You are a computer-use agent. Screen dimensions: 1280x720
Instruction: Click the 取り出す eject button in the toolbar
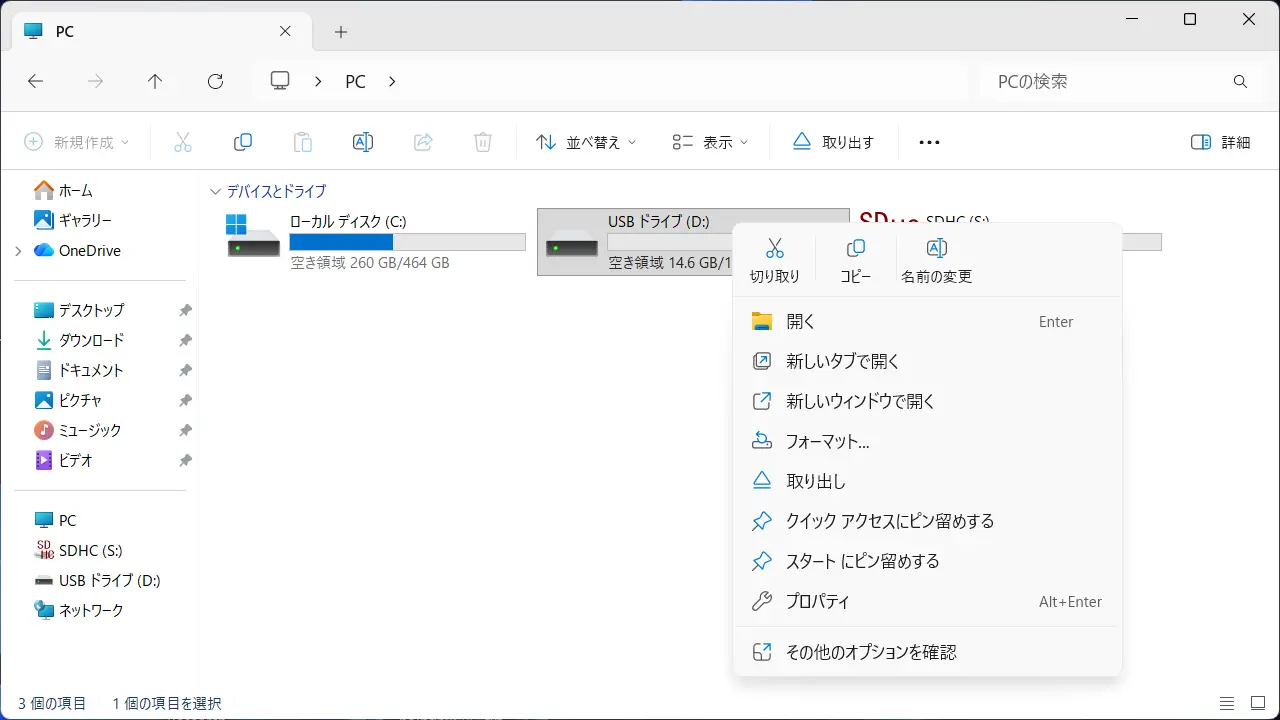pyautogui.click(x=834, y=142)
